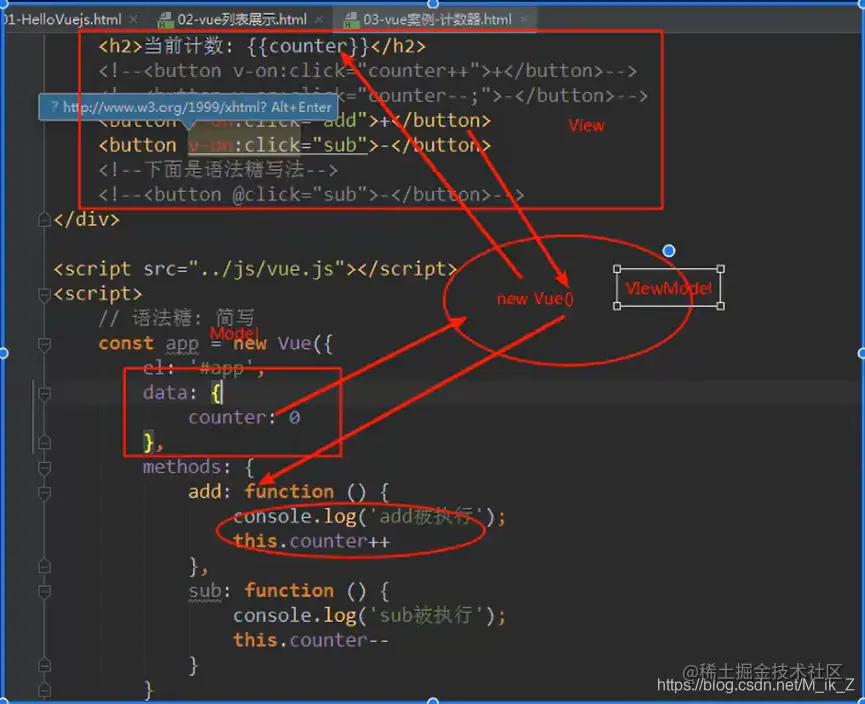Fold the block at 'const app = new Vue({'
The image size is (865, 704).
(45, 344)
